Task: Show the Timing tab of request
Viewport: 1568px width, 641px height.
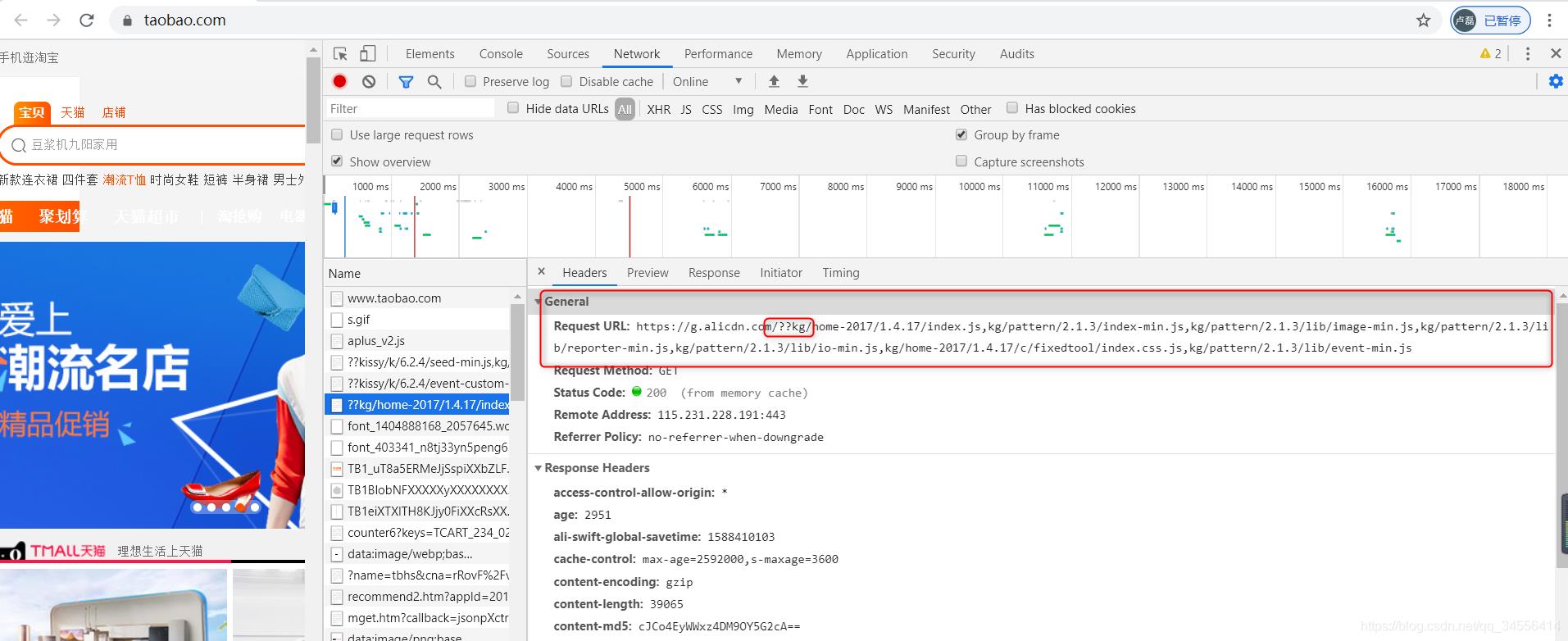Action: 841,273
